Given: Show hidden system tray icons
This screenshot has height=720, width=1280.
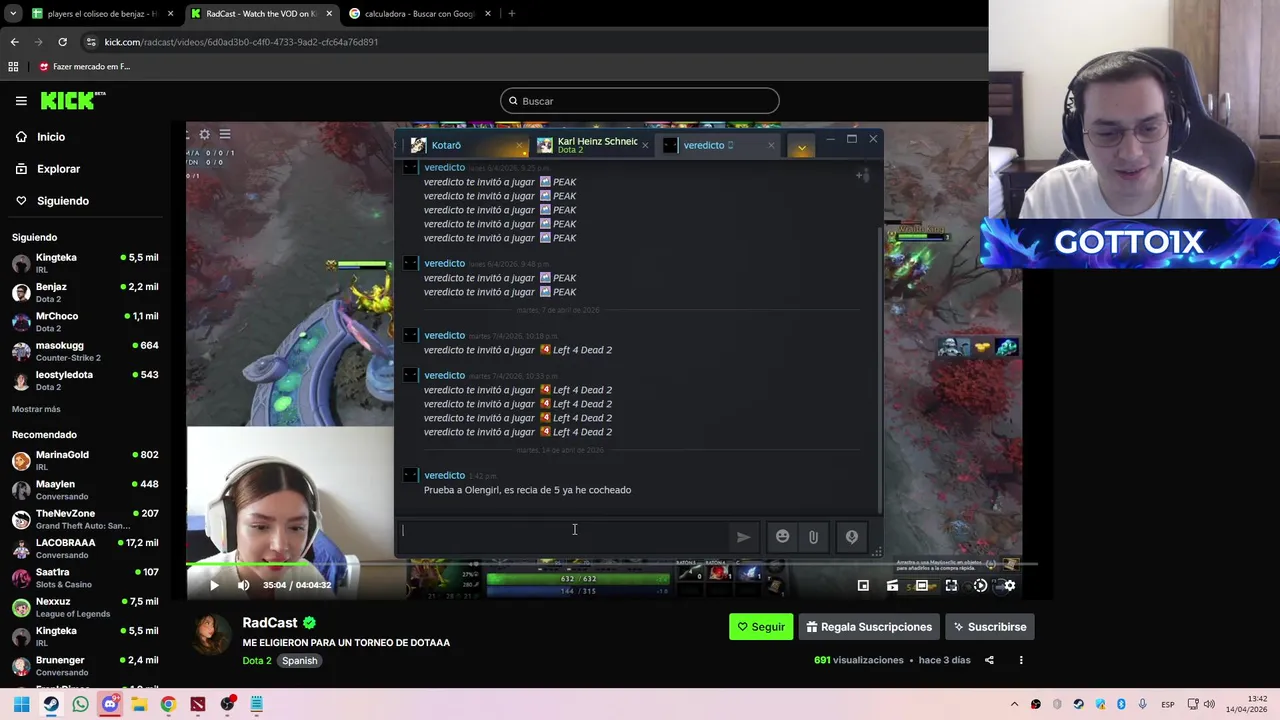Looking at the screenshot, I should click(x=1014, y=704).
